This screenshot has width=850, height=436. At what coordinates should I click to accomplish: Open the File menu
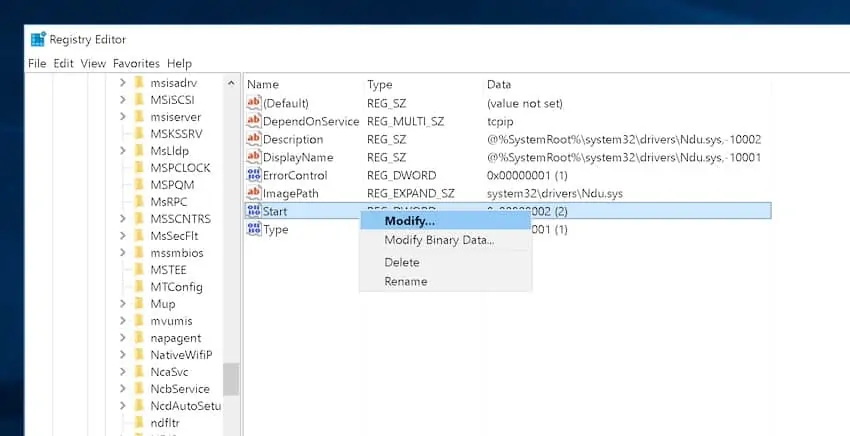[37, 63]
